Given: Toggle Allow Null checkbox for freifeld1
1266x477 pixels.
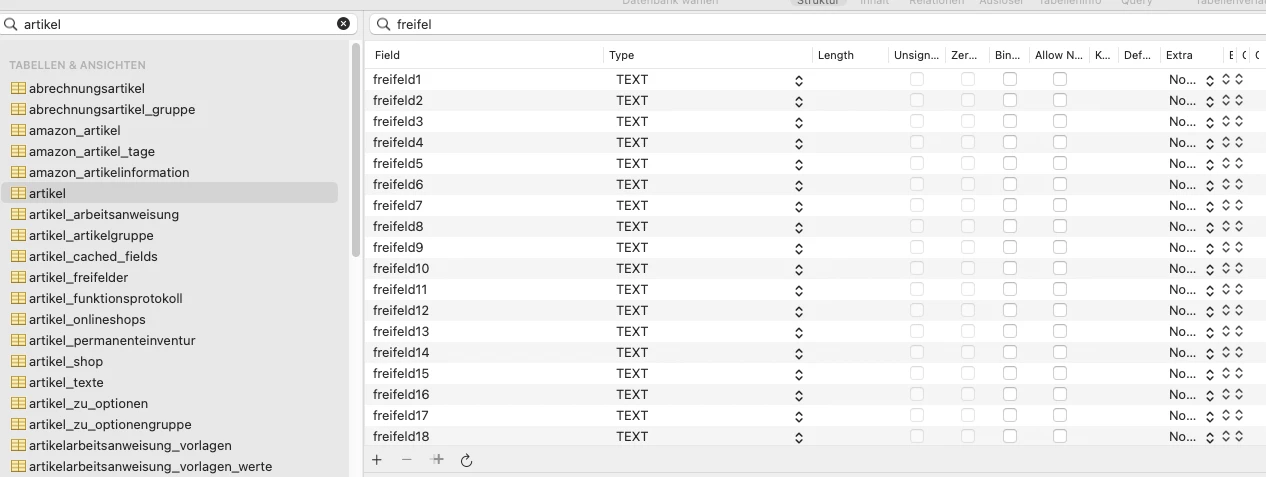Looking at the screenshot, I should tap(1060, 79).
